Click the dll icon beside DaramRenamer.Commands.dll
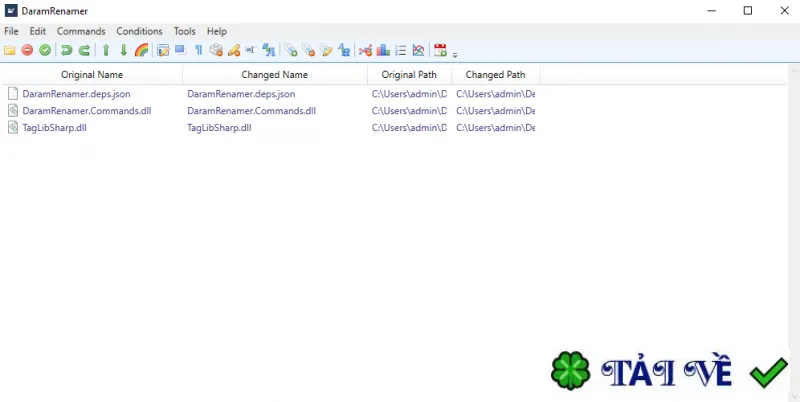The height and width of the screenshot is (402, 800). 13,111
